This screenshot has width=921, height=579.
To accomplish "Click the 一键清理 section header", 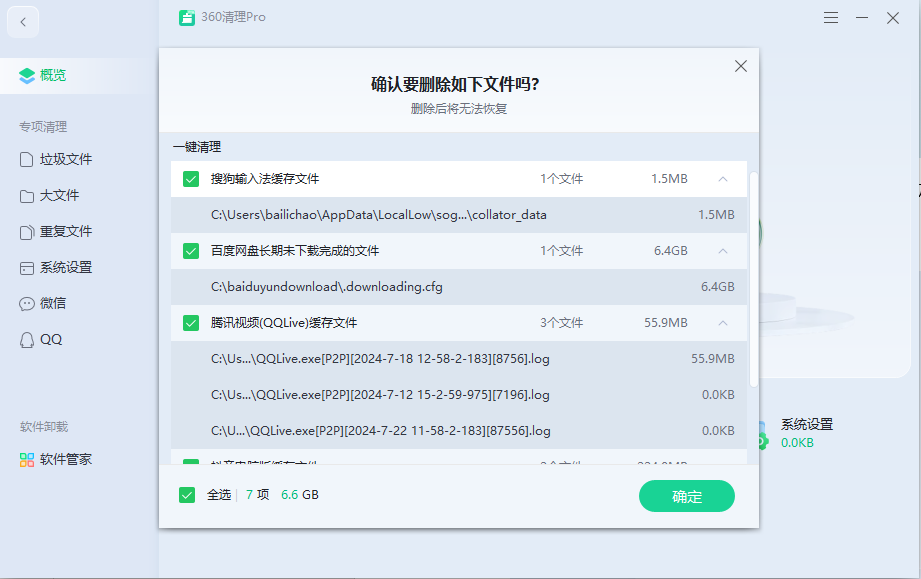I will [x=197, y=147].
